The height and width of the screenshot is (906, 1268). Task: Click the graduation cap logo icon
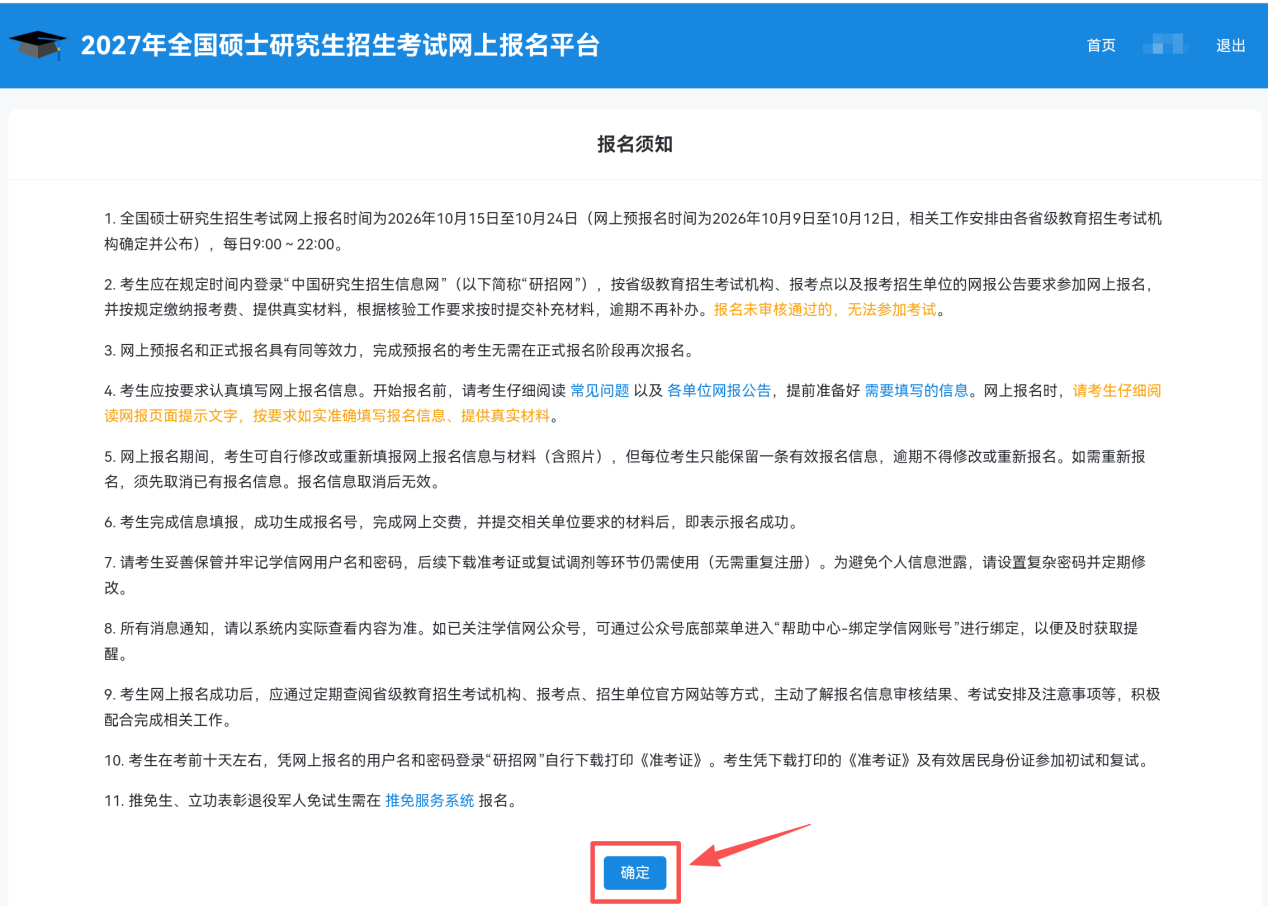pos(38,45)
